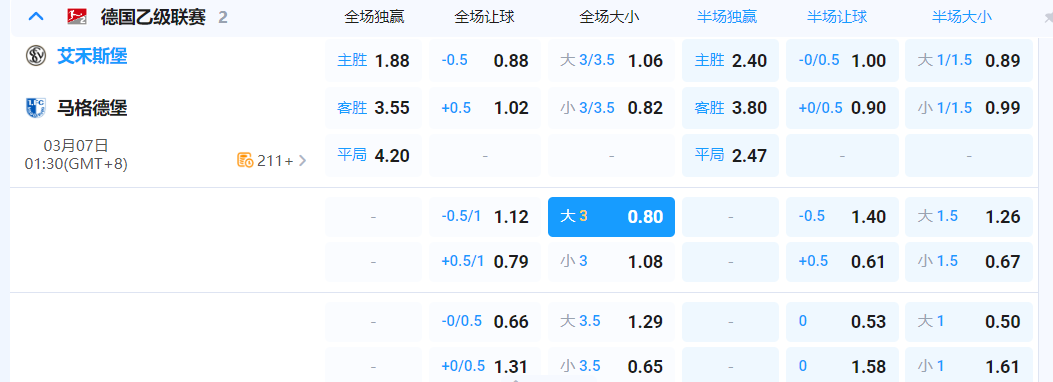Choose 大 3/3.5 at 1.06
The image size is (1053, 382).
[611, 60]
